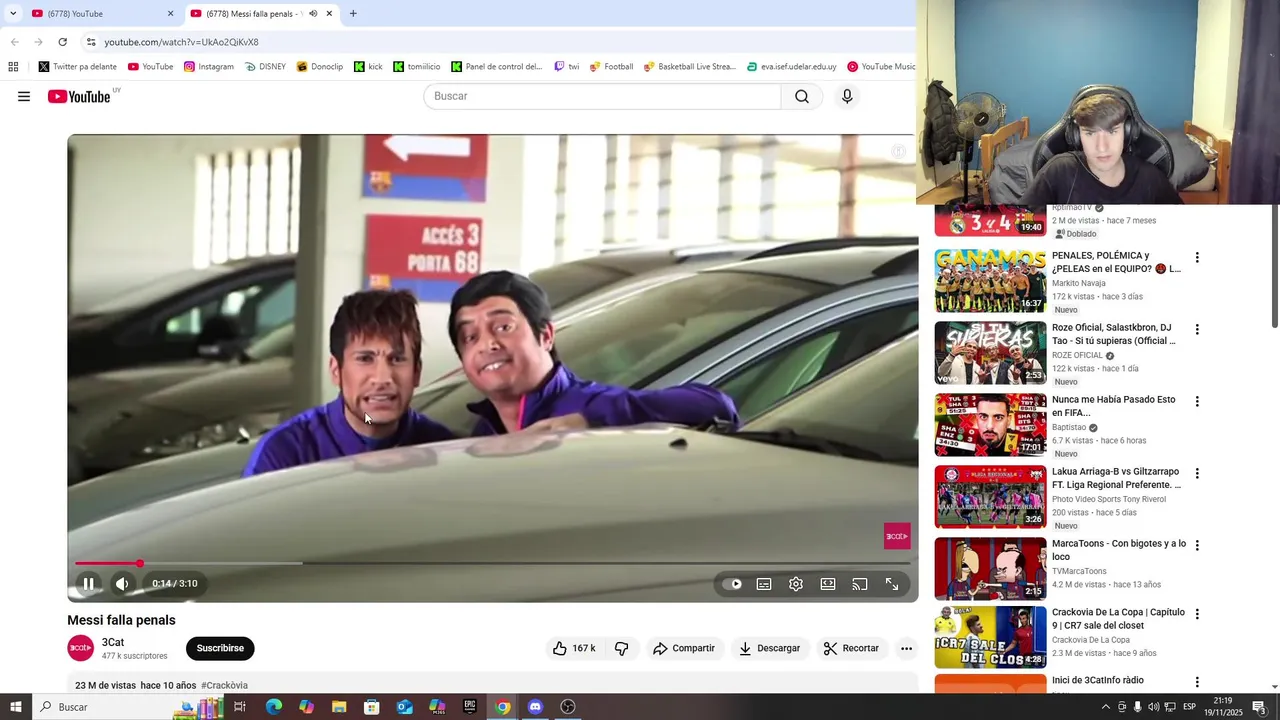This screenshot has height=720, width=1280.
Task: Open the site information icon in address bar
Action: point(90,42)
